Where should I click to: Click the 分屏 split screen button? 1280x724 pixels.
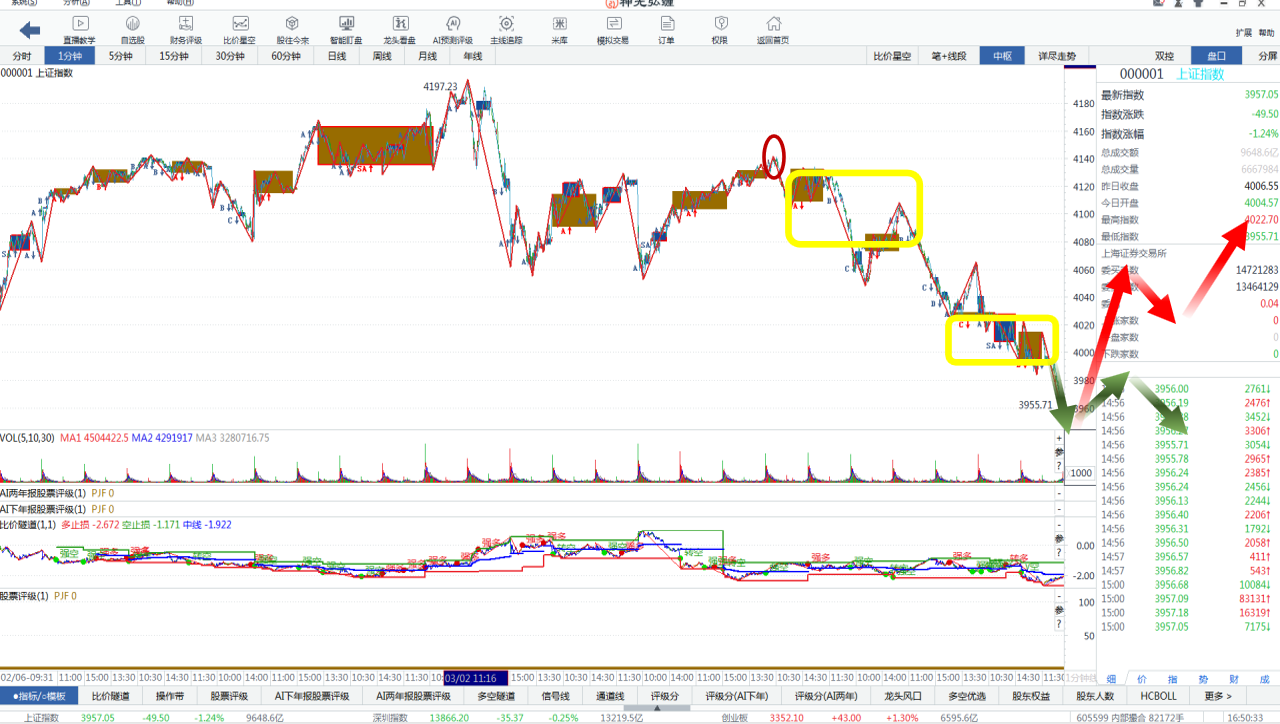(1267, 56)
